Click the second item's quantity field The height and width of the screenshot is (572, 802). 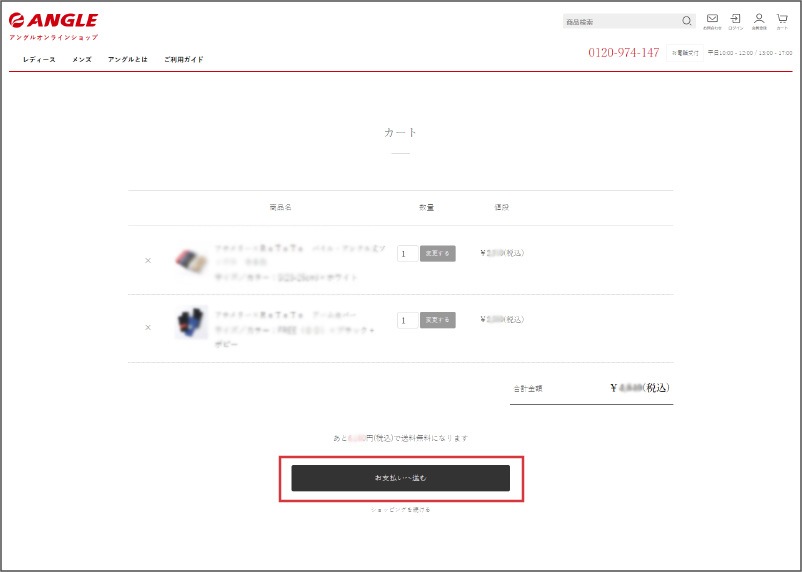point(407,320)
